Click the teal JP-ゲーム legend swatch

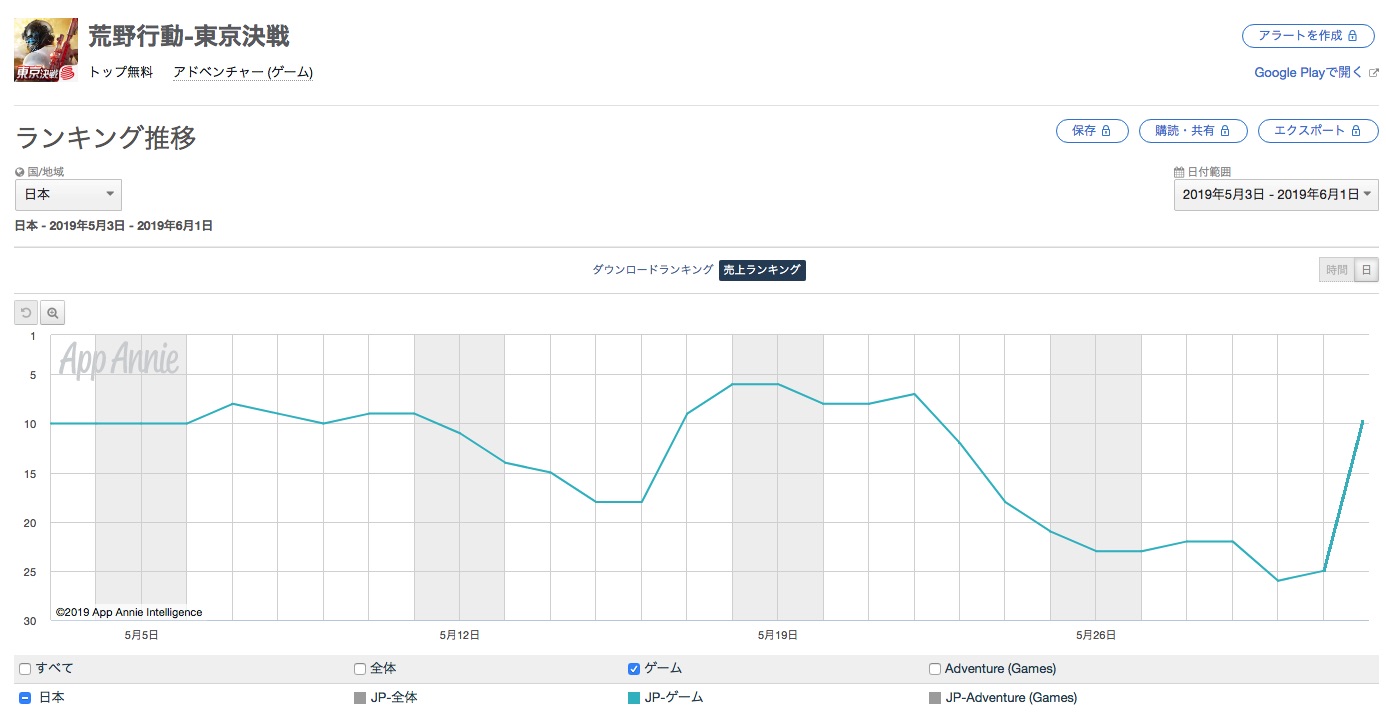coord(634,697)
